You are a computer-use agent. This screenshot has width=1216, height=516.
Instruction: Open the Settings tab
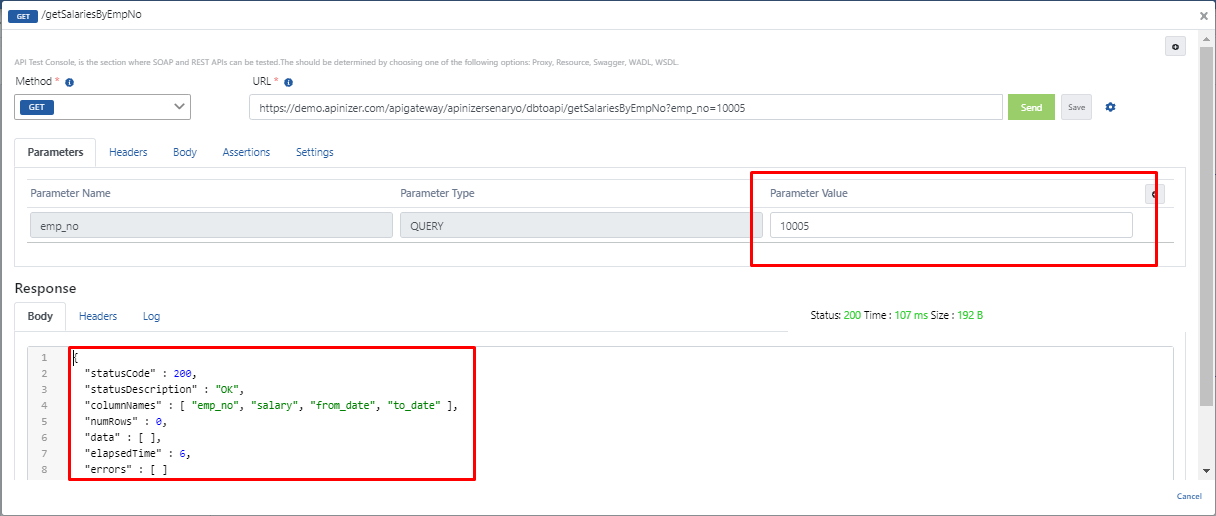tap(315, 152)
